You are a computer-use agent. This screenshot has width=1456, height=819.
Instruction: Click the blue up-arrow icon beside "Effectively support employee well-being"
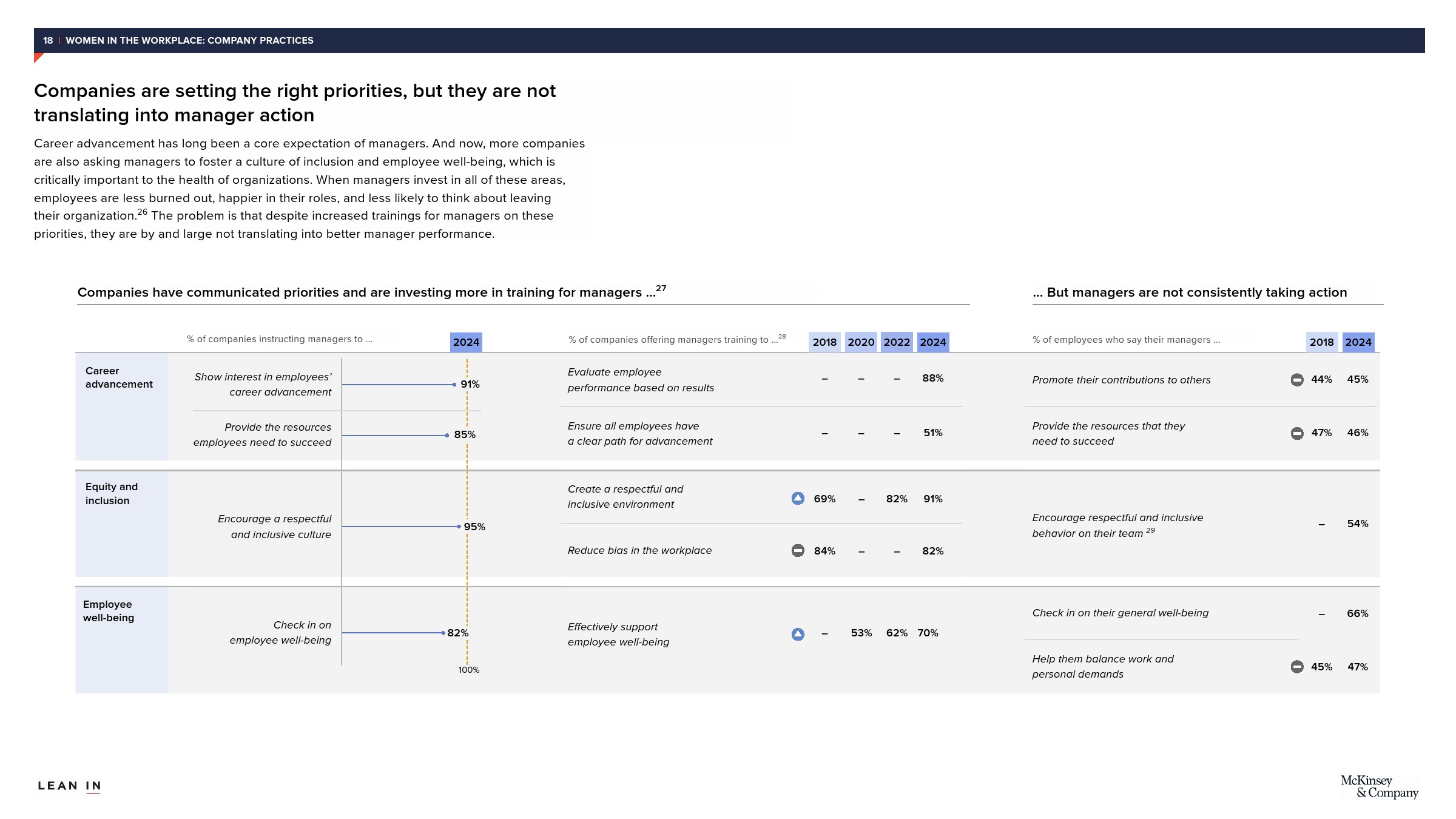tap(798, 634)
